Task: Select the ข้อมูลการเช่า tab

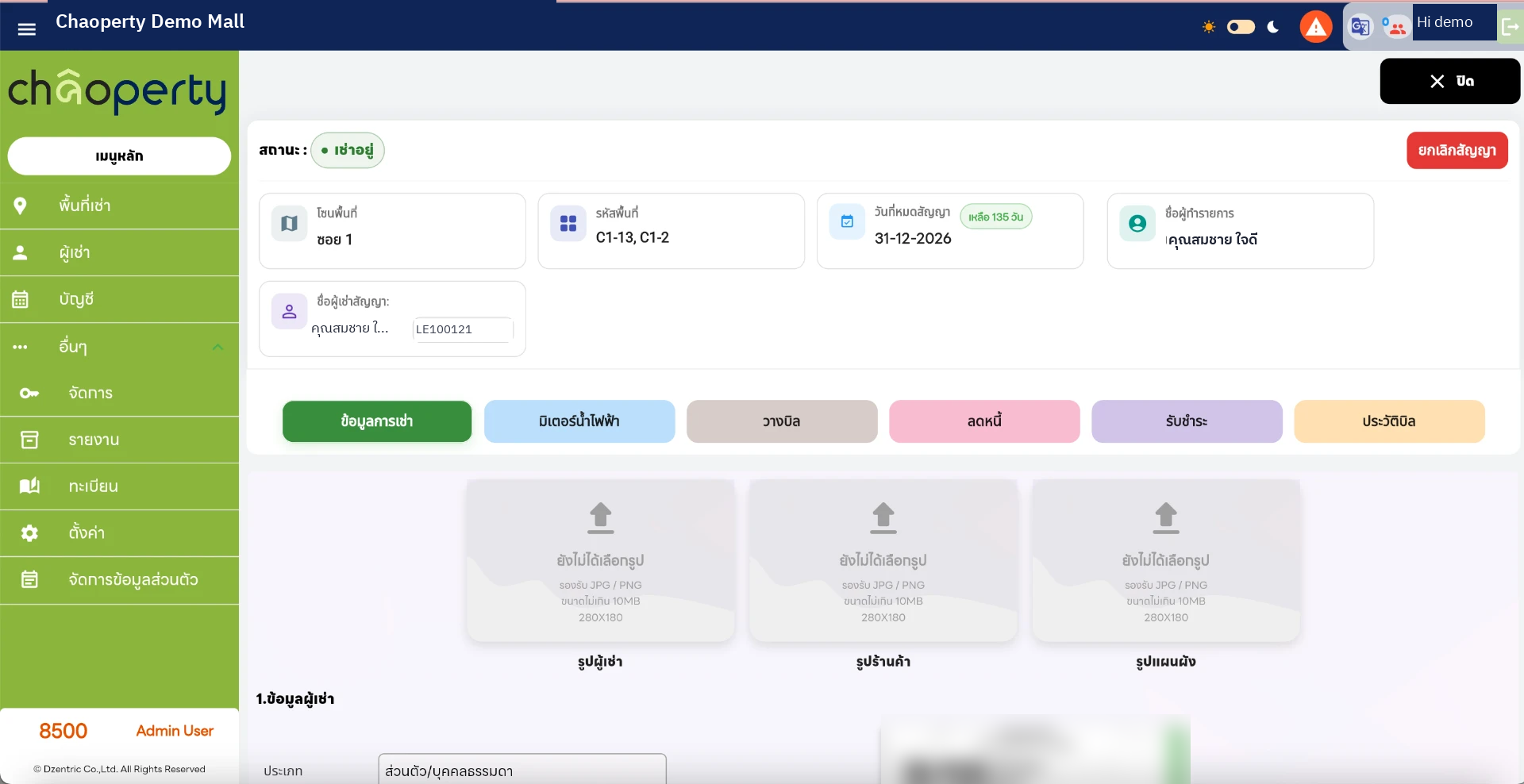Action: 377,421
